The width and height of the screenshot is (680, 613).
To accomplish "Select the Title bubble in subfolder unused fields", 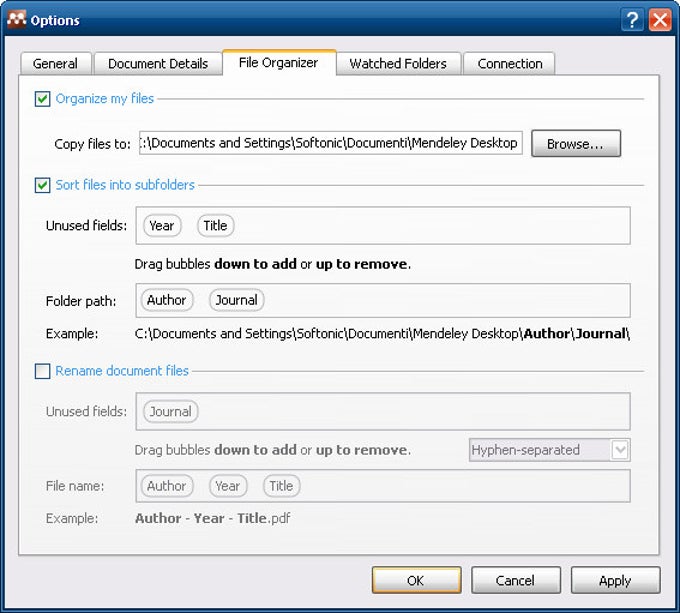I will point(216,225).
